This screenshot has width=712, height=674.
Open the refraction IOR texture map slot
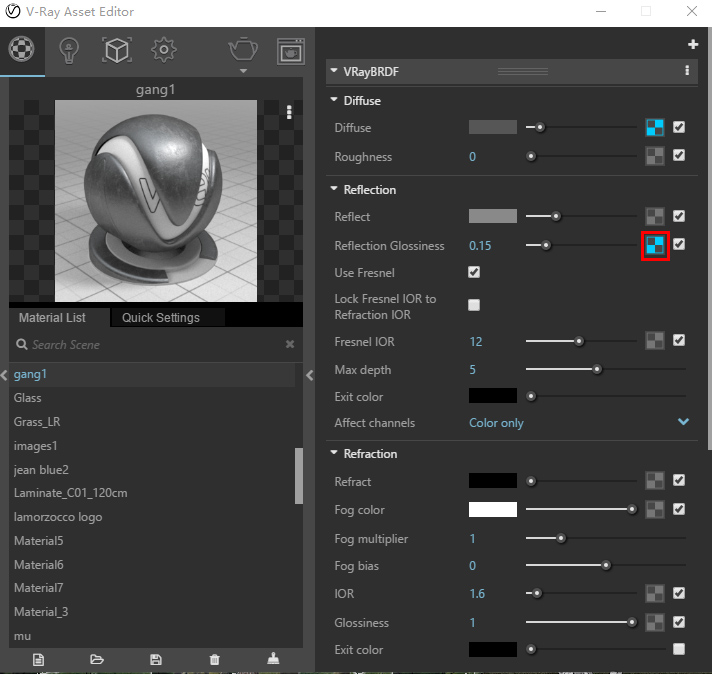coord(654,593)
